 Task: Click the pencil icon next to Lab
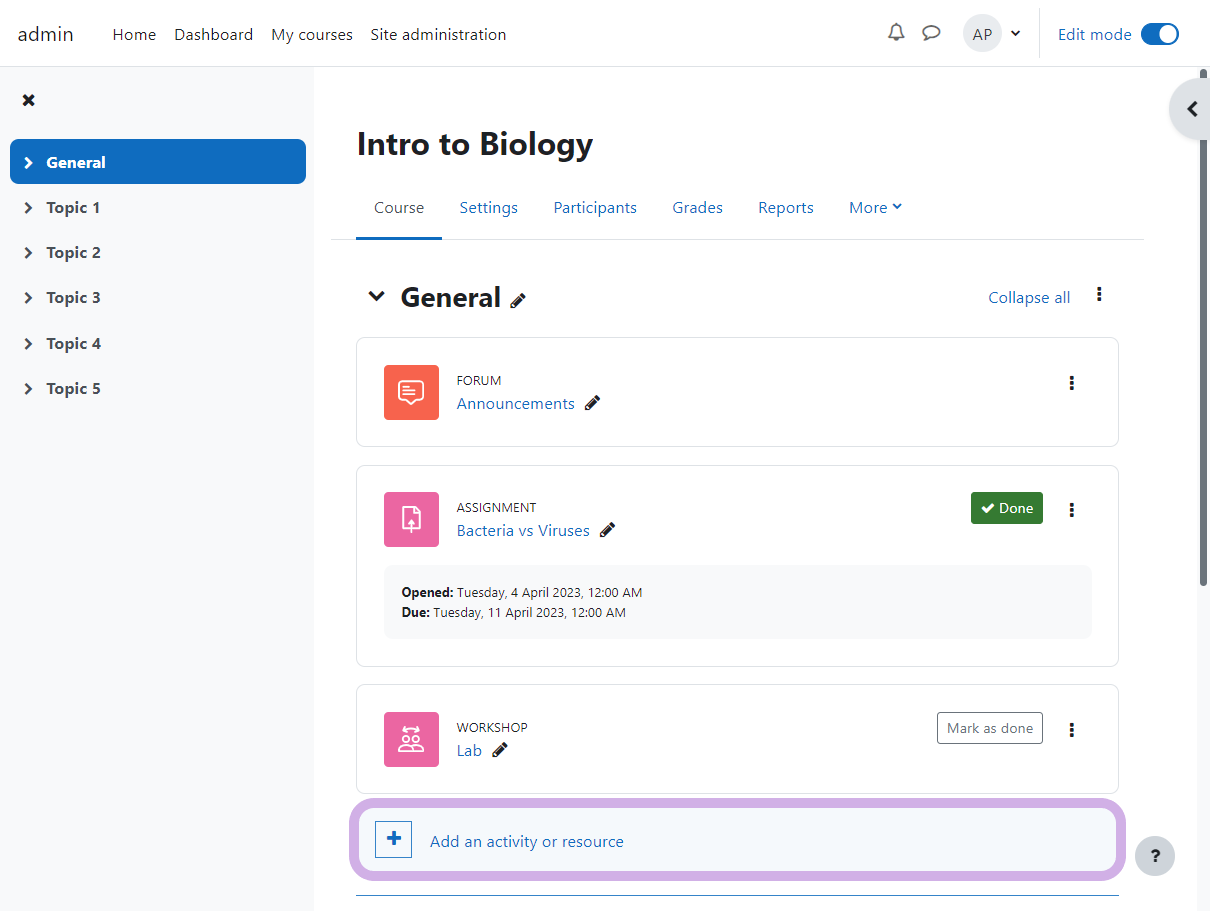pyautogui.click(x=500, y=750)
